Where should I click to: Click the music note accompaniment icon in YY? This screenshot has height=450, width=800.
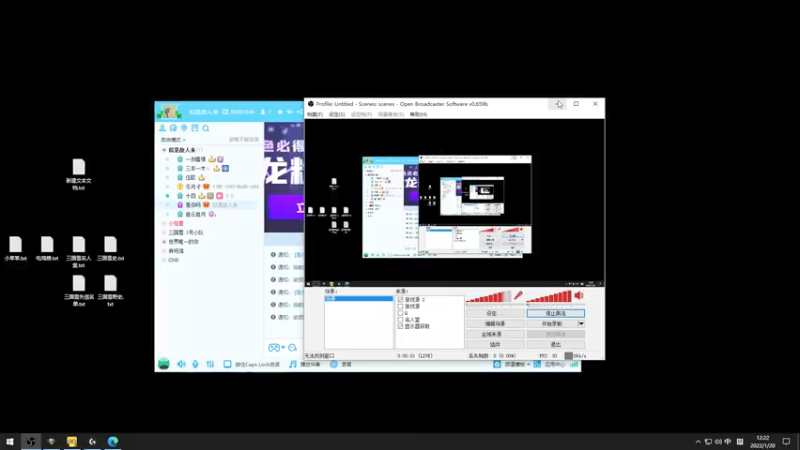pos(292,364)
